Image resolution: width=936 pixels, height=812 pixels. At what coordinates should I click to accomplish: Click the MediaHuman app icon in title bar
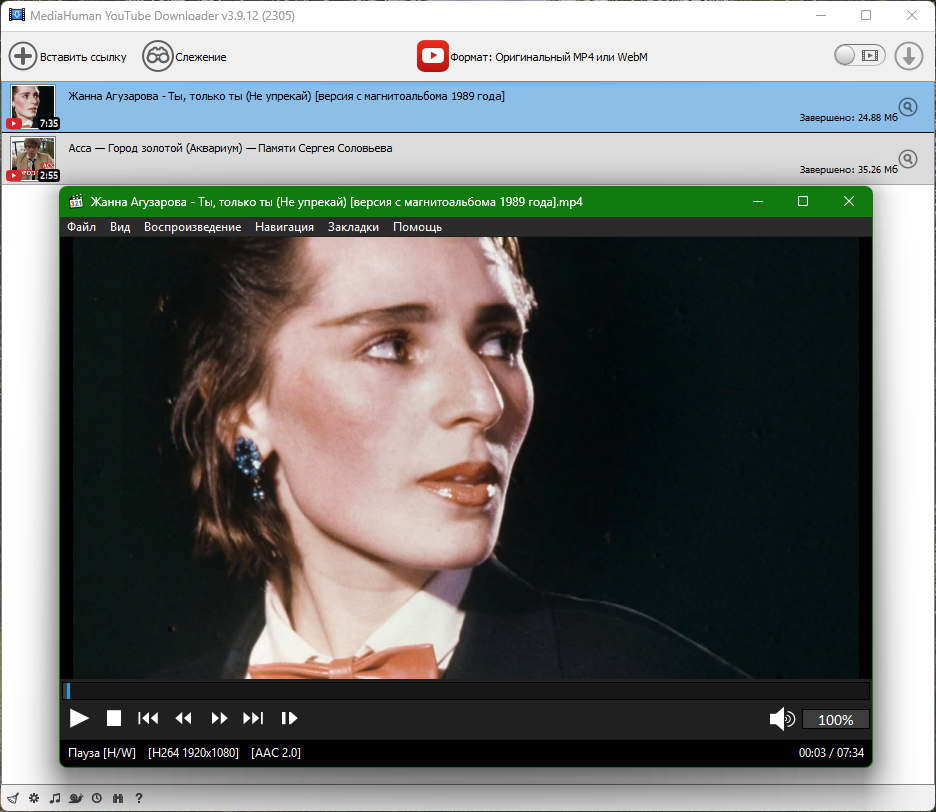17,15
